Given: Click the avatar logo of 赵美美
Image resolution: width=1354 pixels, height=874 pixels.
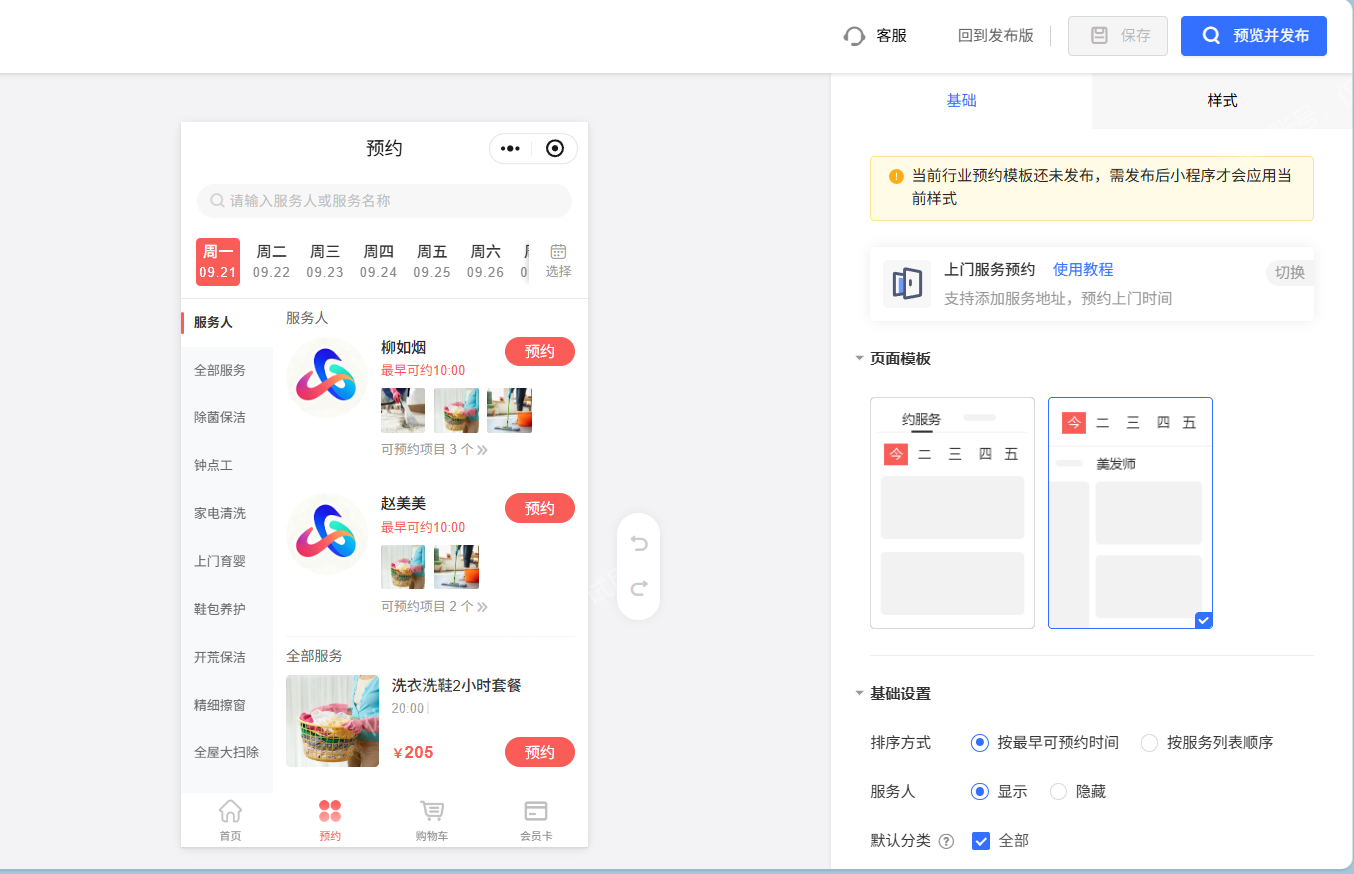Looking at the screenshot, I should pyautogui.click(x=327, y=534).
